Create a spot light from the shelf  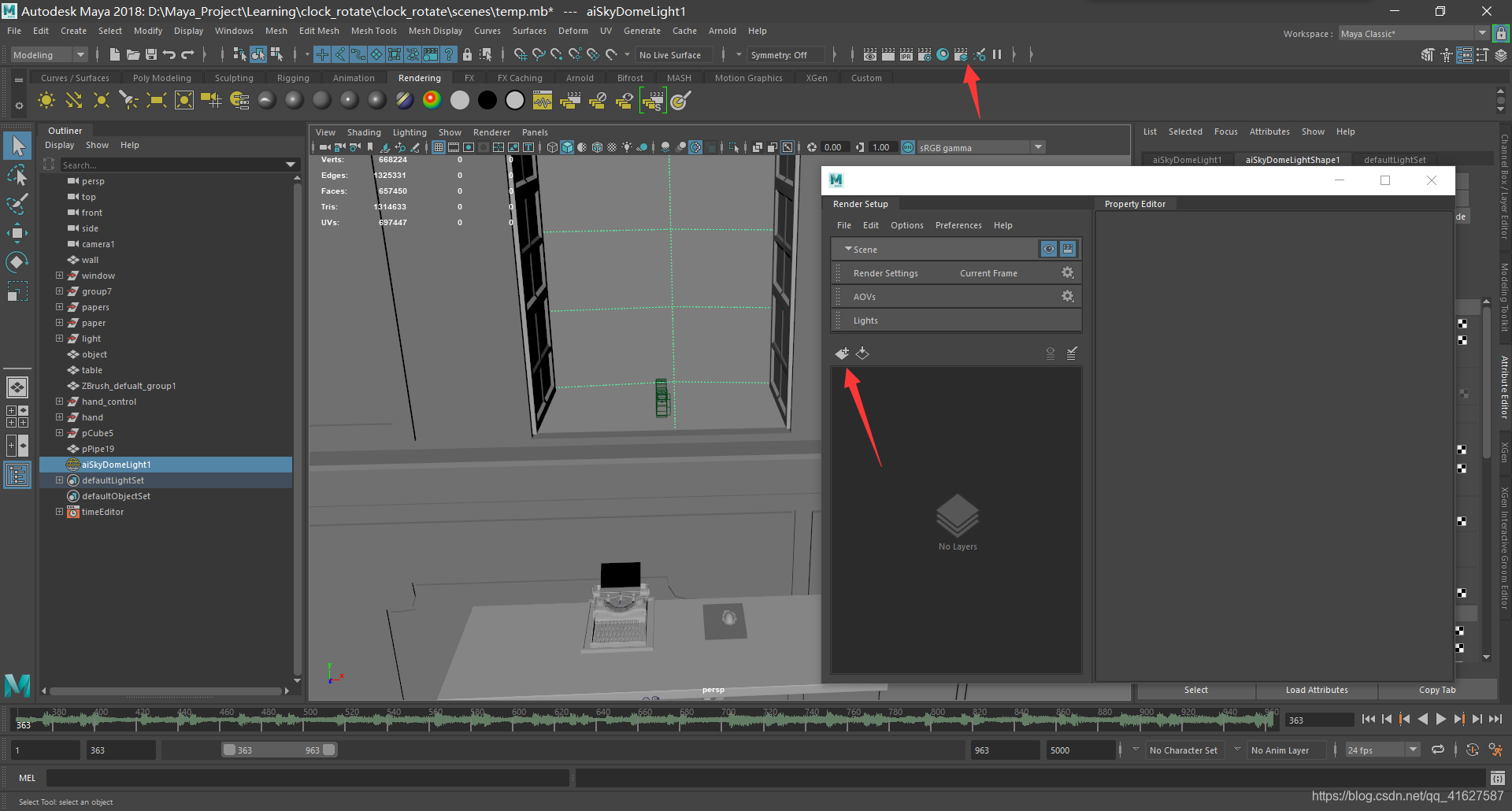pos(128,100)
